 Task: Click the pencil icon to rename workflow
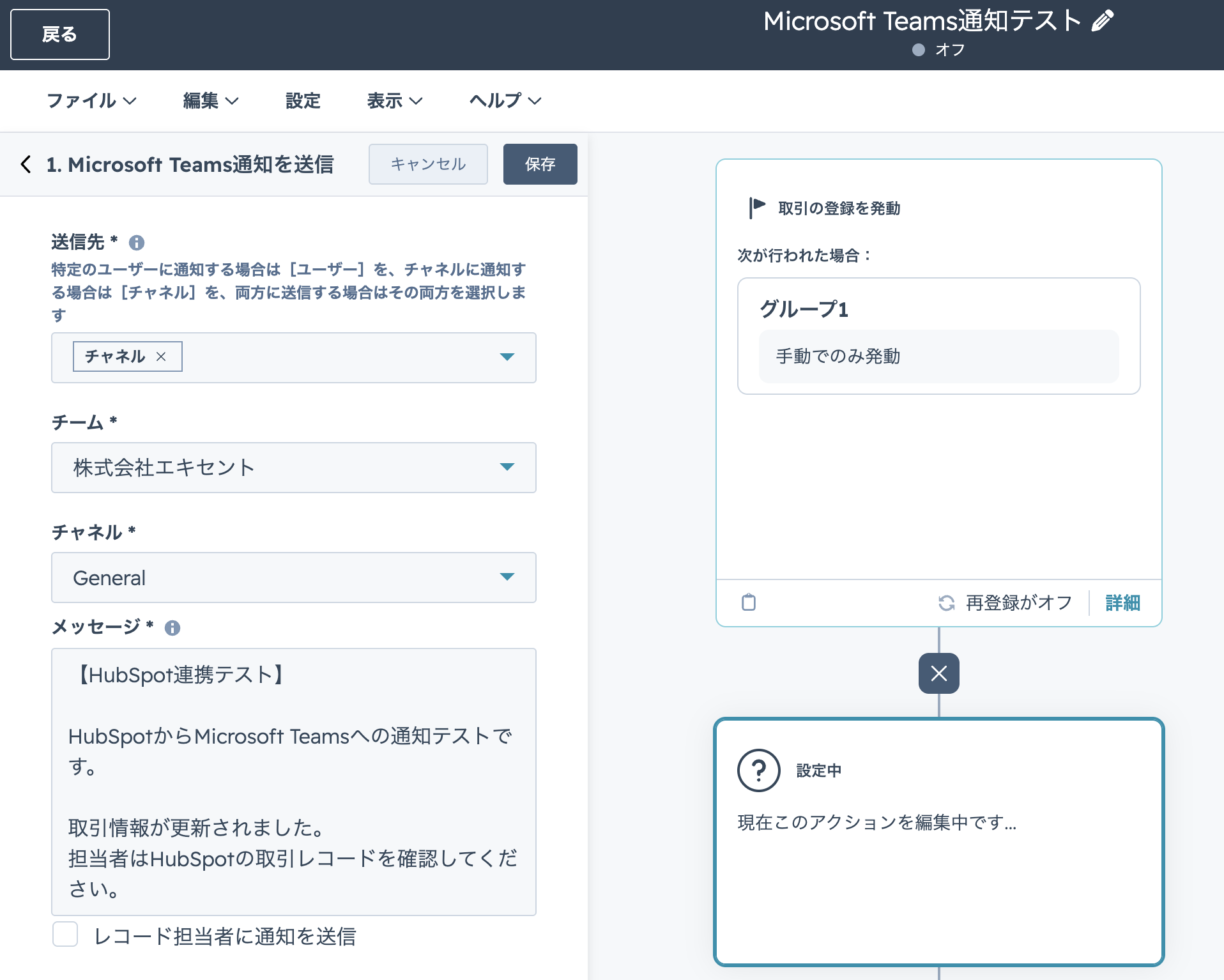point(1103,21)
